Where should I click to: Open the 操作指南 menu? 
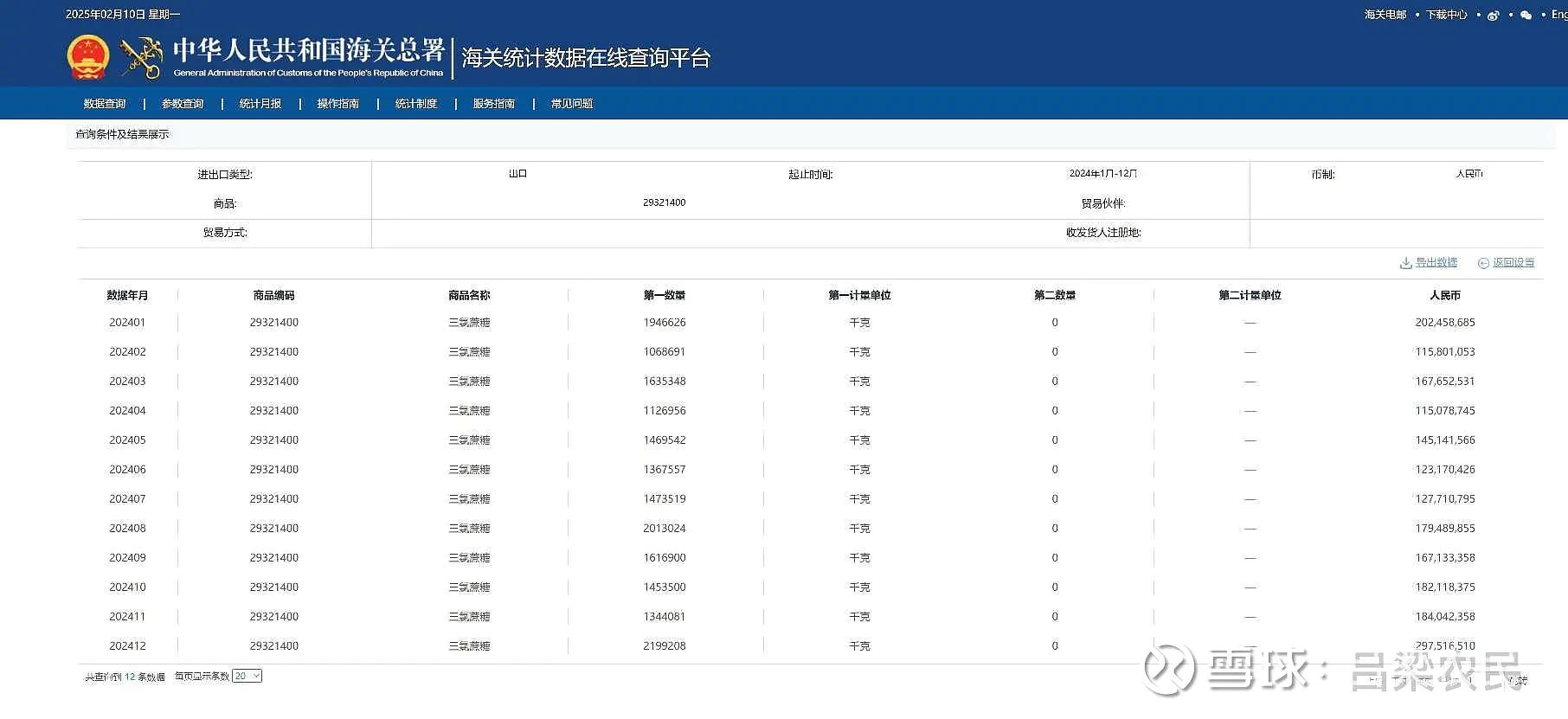coord(338,104)
